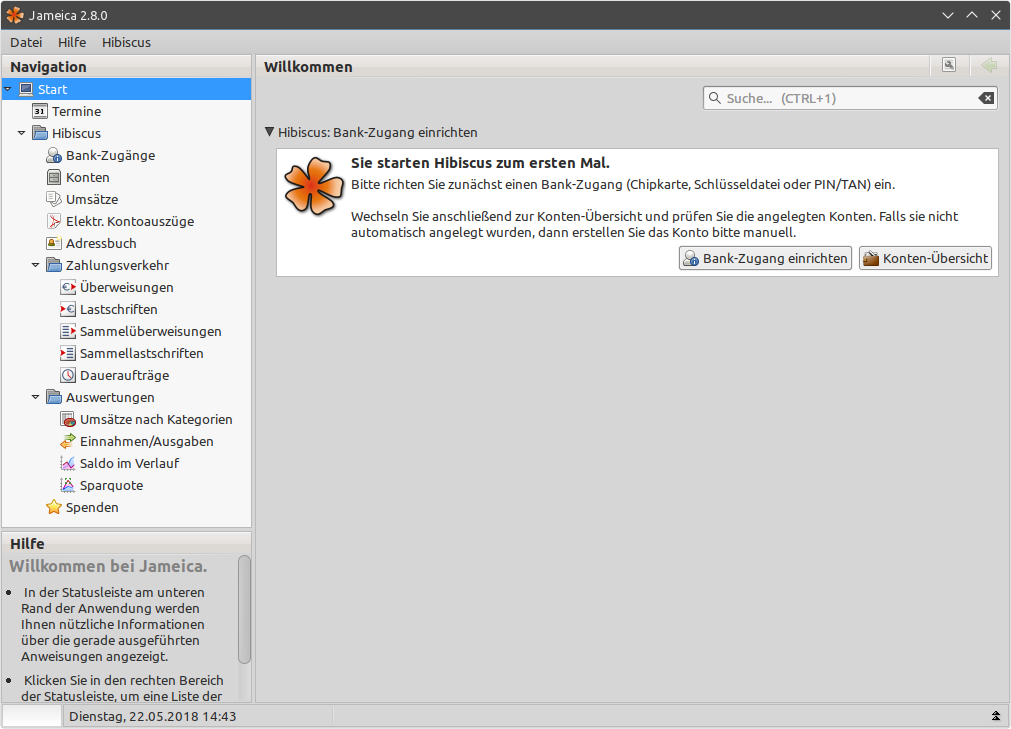Click the orange Hibiscus flower logo

click(x=314, y=186)
